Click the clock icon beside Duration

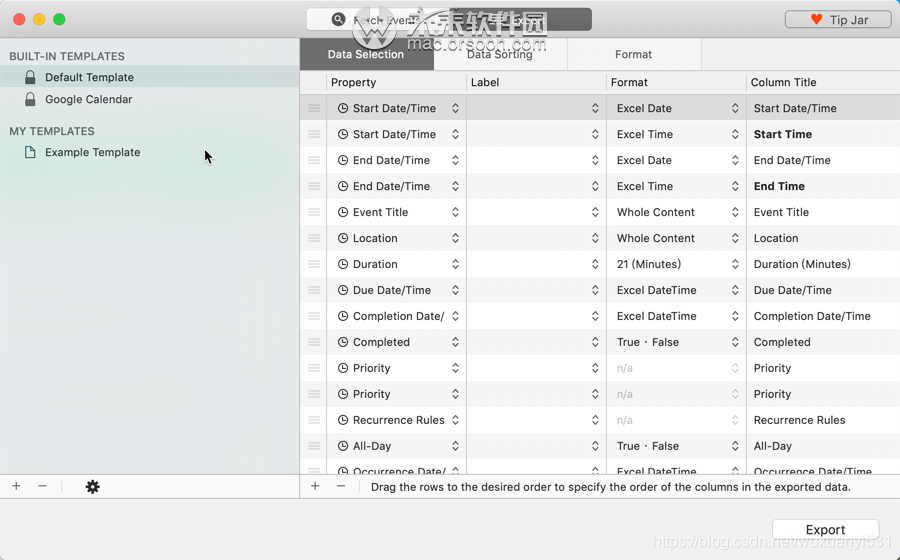(x=343, y=264)
